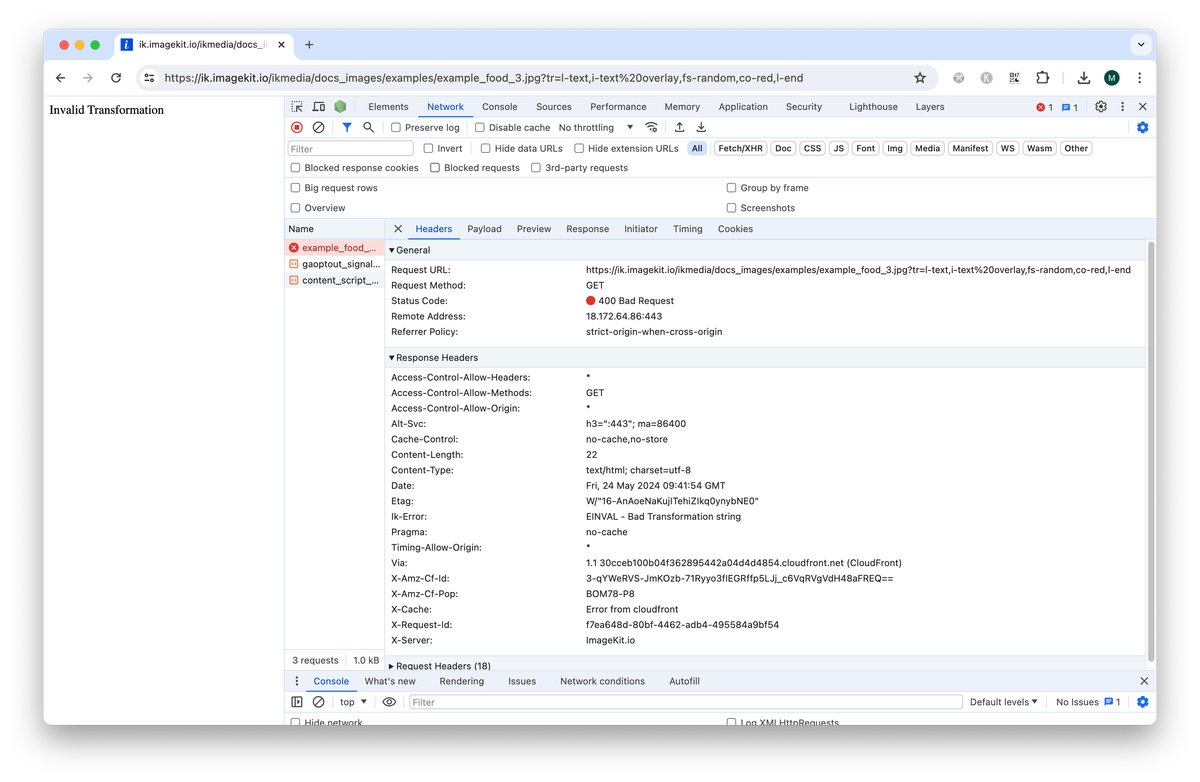This screenshot has width=1200, height=782.
Task: Check the Blocked requests checkbox
Action: tap(435, 168)
